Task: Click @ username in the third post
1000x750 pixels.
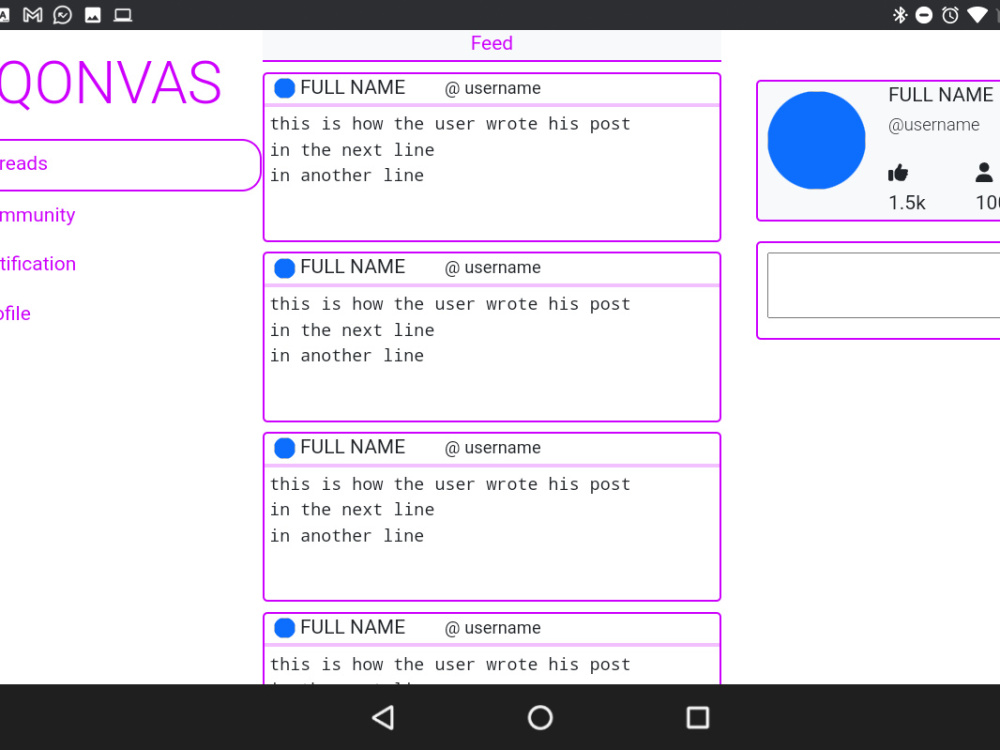Action: point(492,448)
